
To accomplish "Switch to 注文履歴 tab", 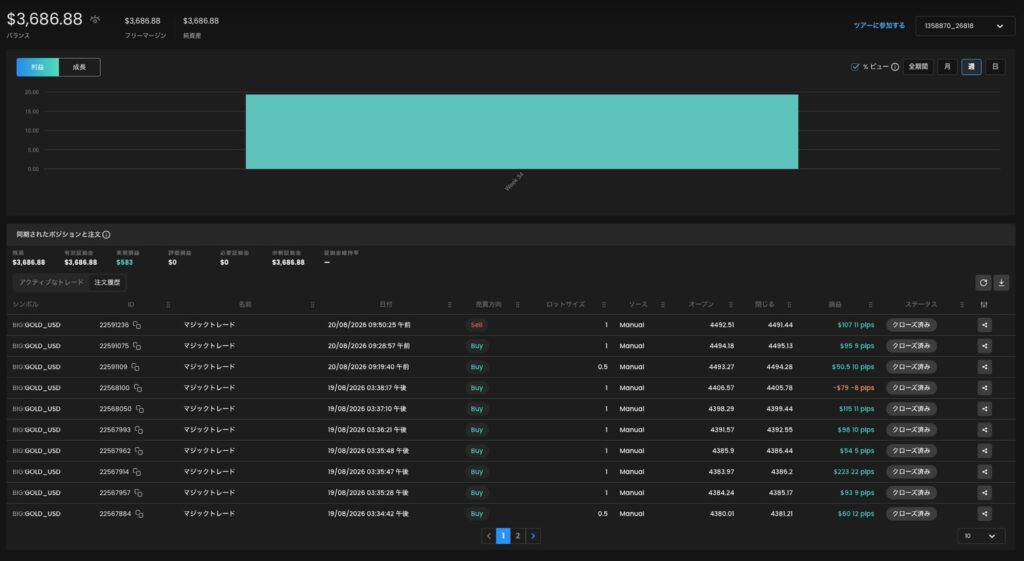I will tap(107, 283).
